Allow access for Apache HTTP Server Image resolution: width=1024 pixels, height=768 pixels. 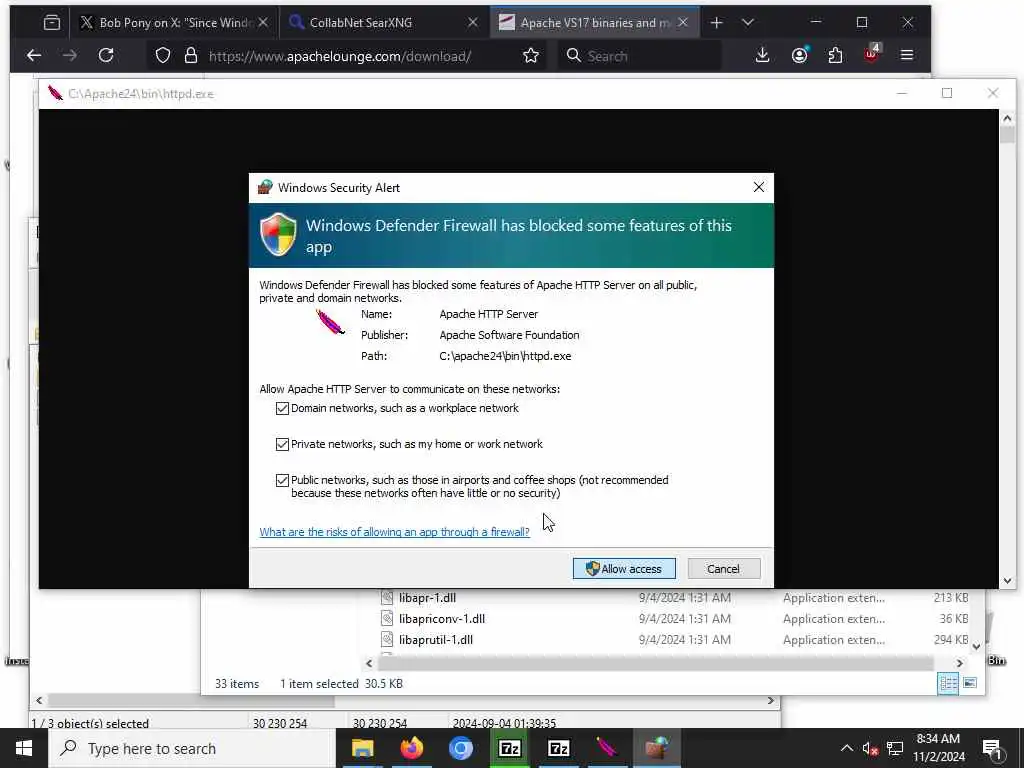tap(624, 569)
